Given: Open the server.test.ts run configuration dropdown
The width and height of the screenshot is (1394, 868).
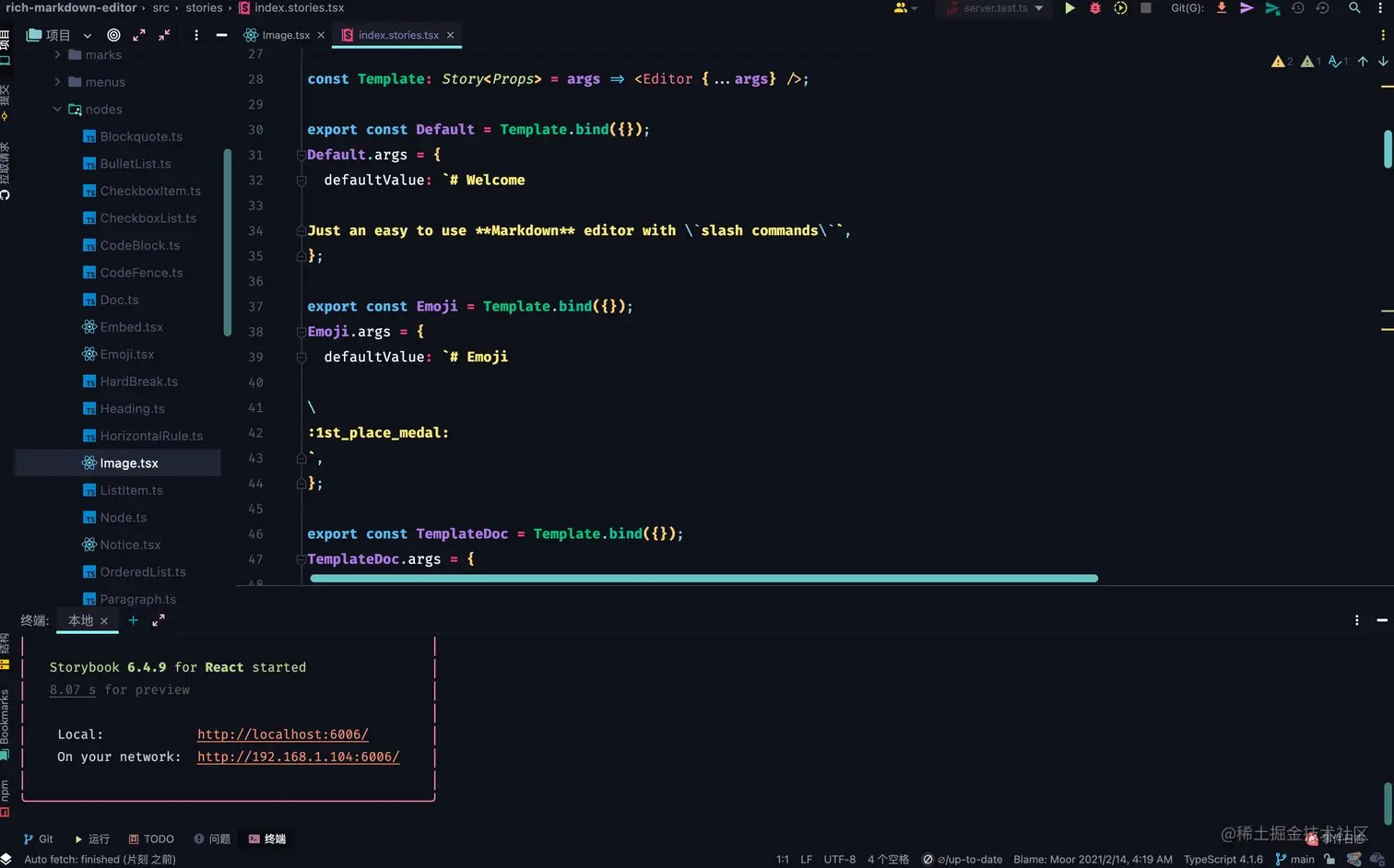Looking at the screenshot, I should tap(995, 8).
